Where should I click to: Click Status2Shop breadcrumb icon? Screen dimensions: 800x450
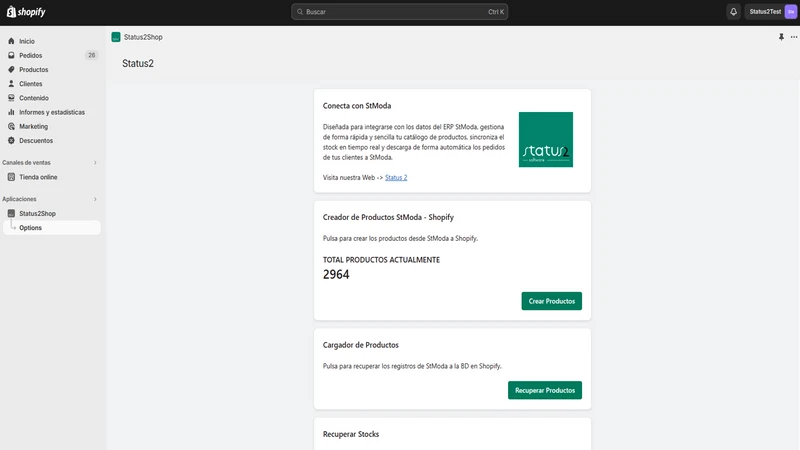(116, 37)
